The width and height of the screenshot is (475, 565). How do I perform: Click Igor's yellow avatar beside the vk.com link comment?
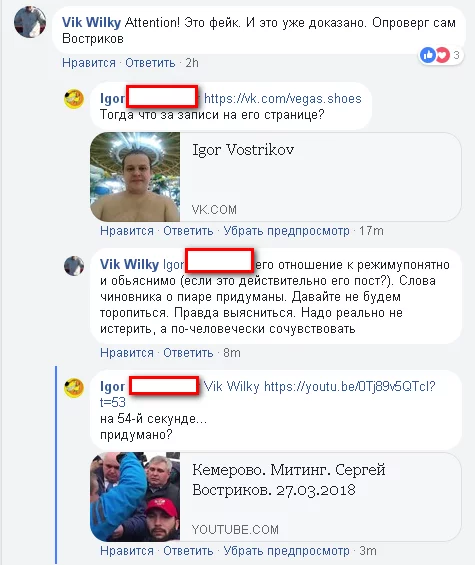[74, 99]
